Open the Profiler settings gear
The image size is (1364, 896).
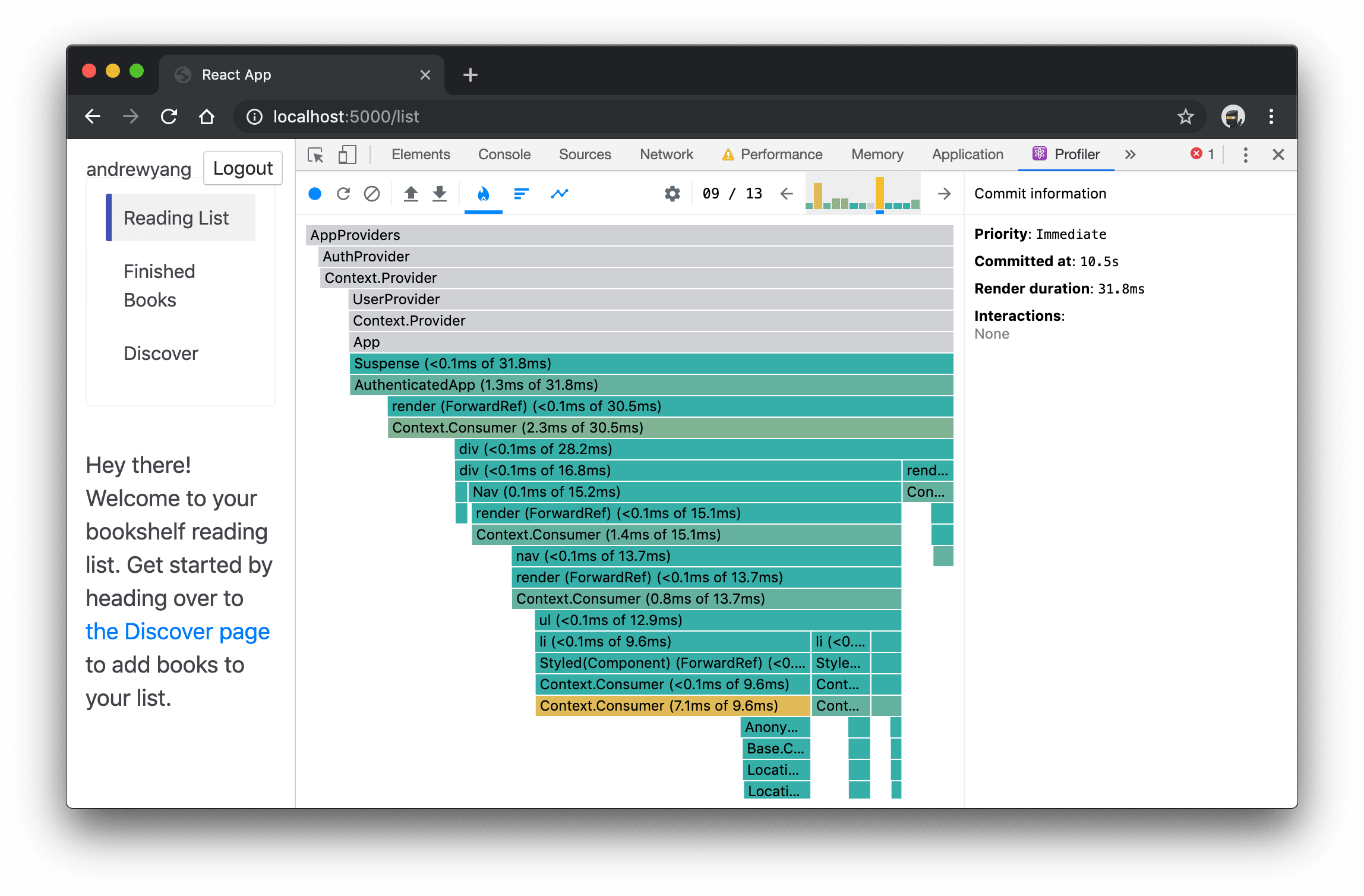(671, 193)
